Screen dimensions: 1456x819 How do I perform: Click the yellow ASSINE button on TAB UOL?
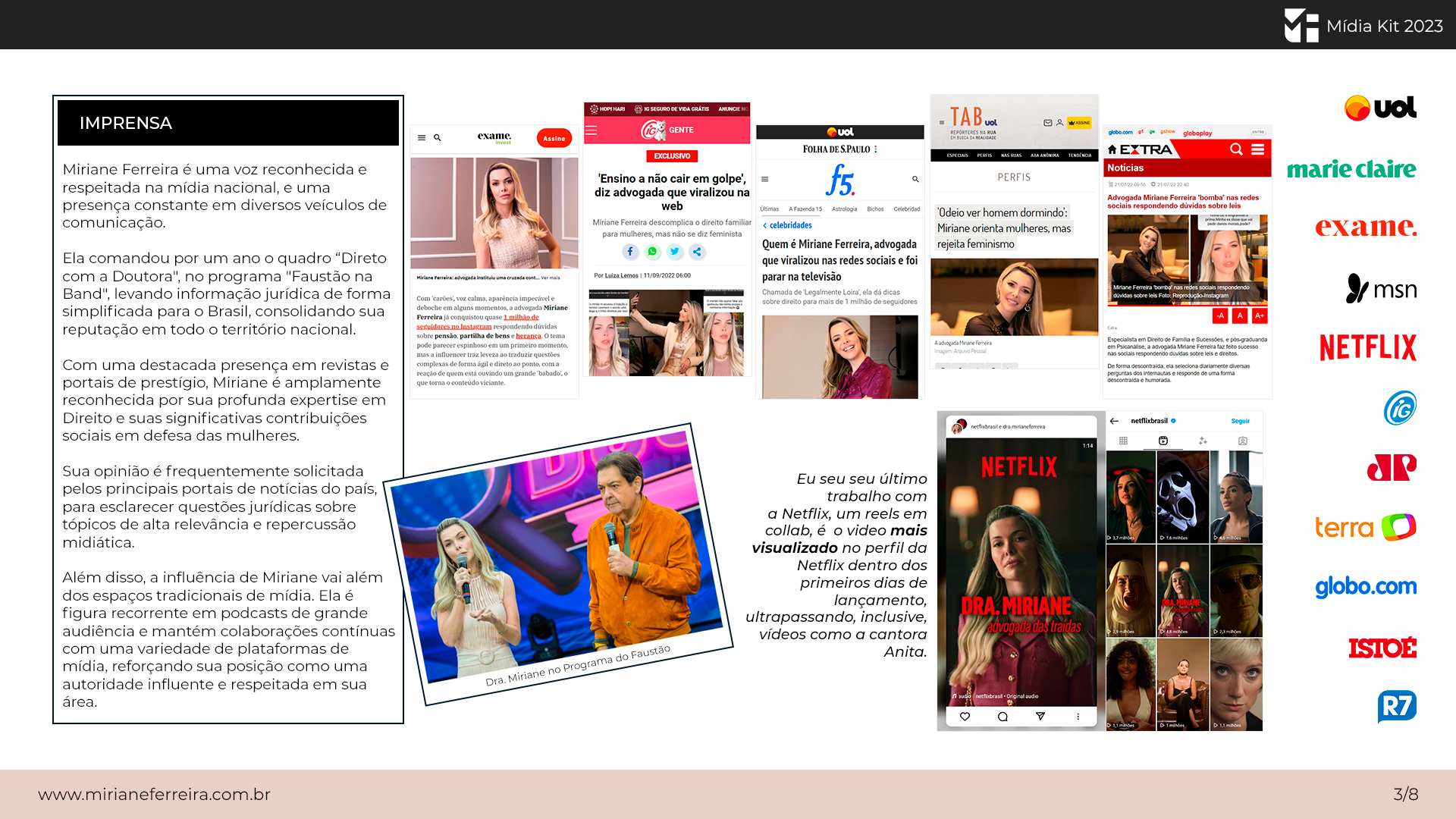[x=1079, y=123]
